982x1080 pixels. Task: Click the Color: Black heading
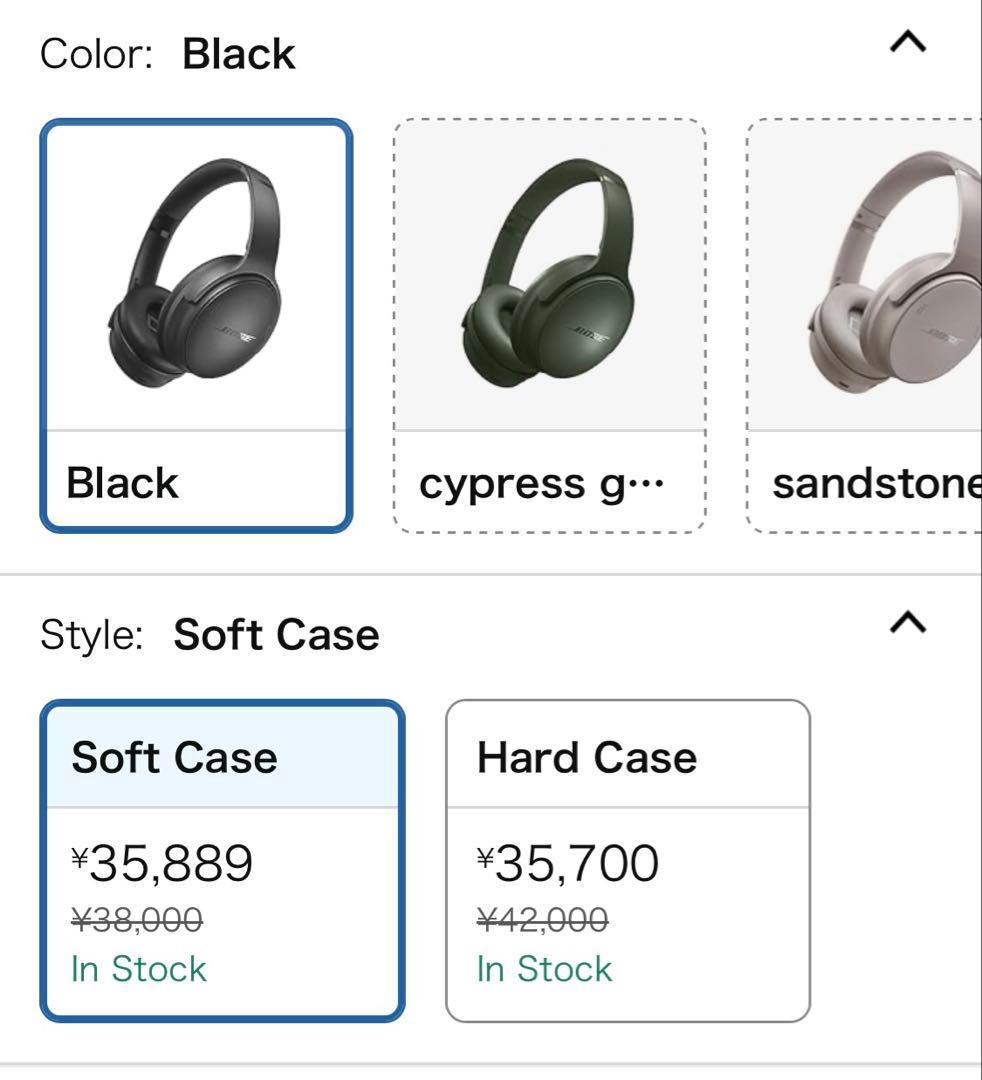(168, 53)
